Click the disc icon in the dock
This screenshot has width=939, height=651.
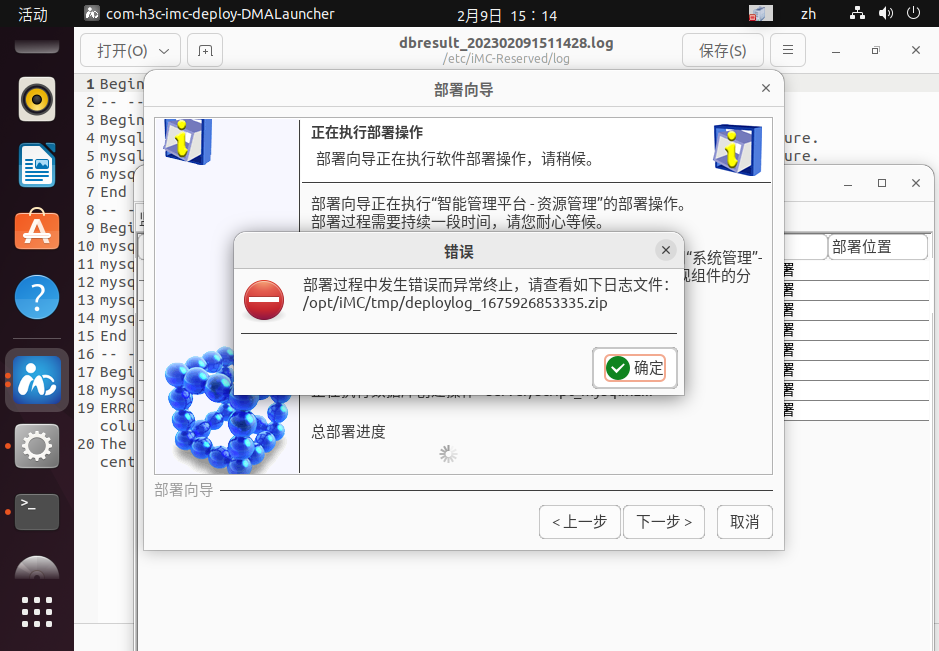37,568
